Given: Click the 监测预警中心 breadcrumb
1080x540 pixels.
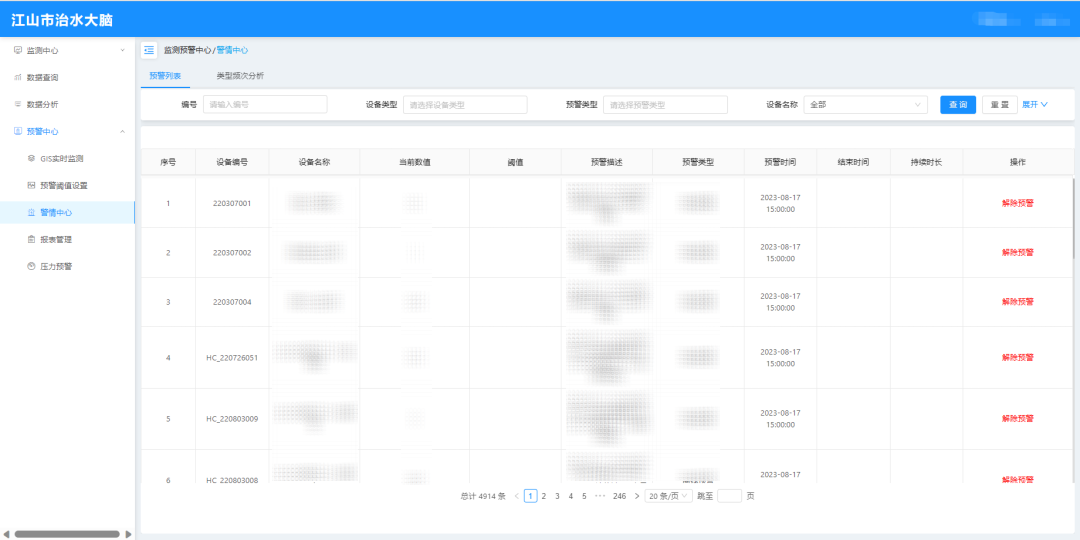Looking at the screenshot, I should tap(187, 50).
